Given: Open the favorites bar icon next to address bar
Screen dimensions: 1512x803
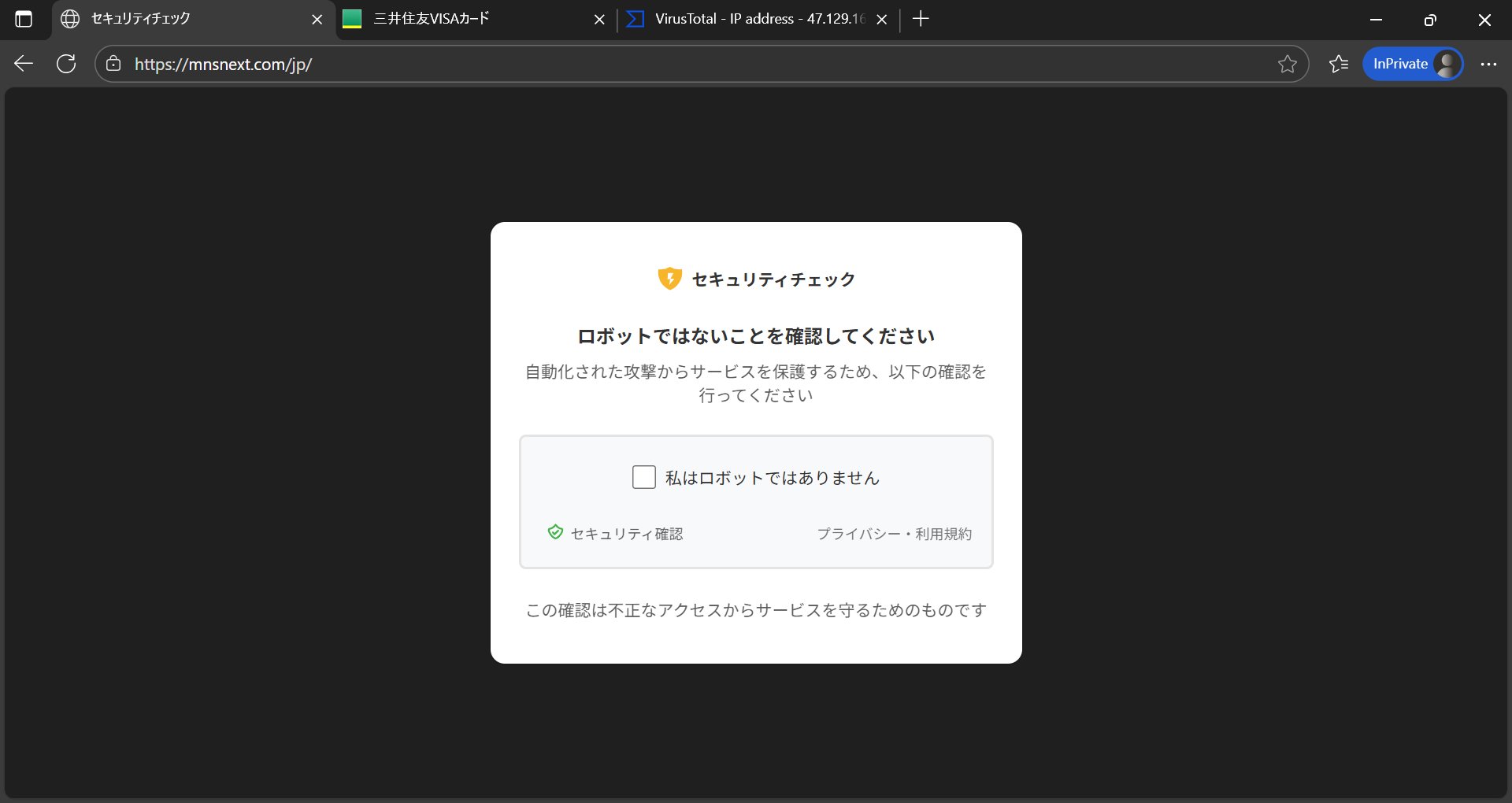Looking at the screenshot, I should tap(1338, 64).
